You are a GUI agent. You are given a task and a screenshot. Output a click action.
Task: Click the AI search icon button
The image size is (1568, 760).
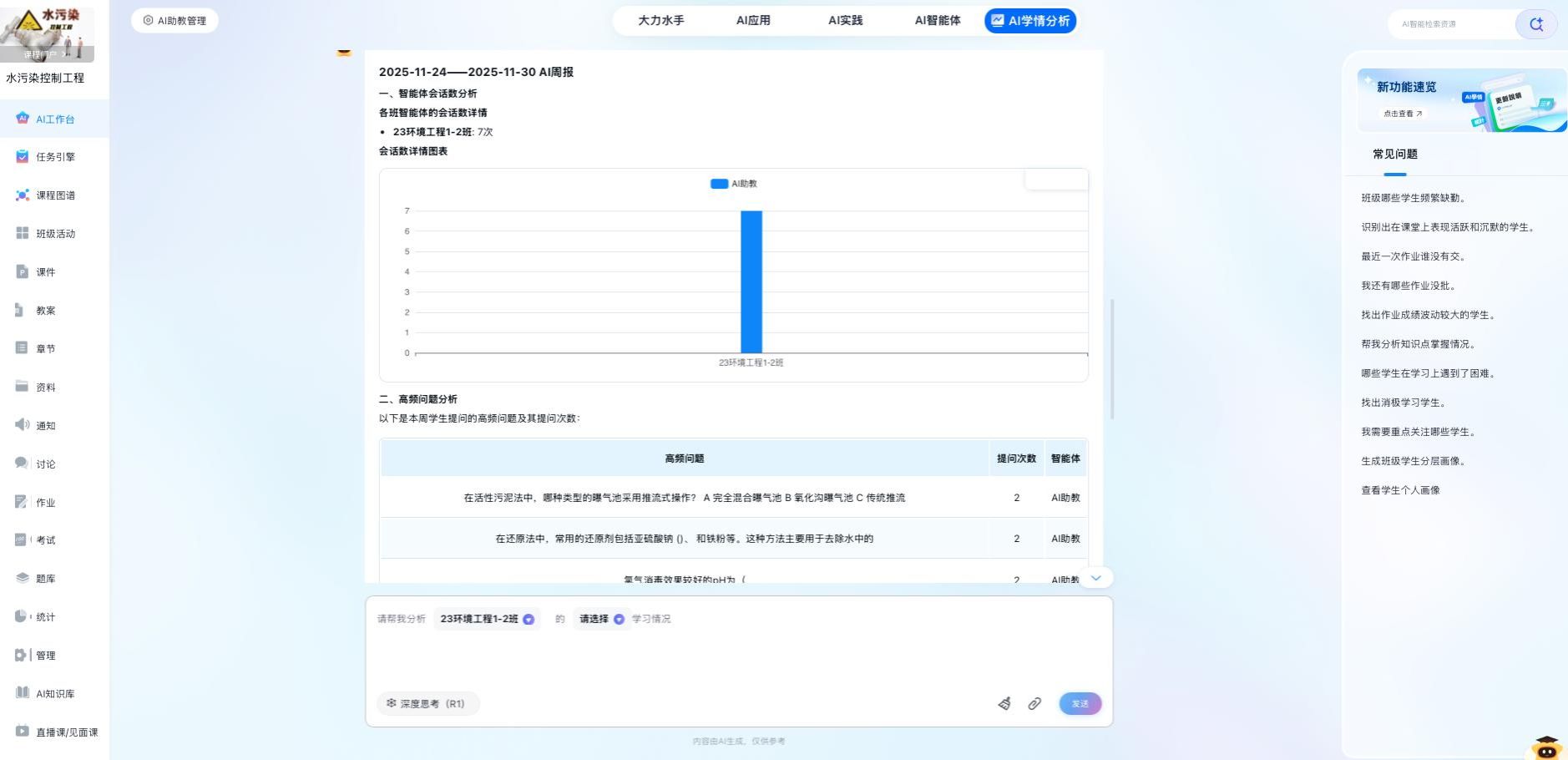(1535, 24)
